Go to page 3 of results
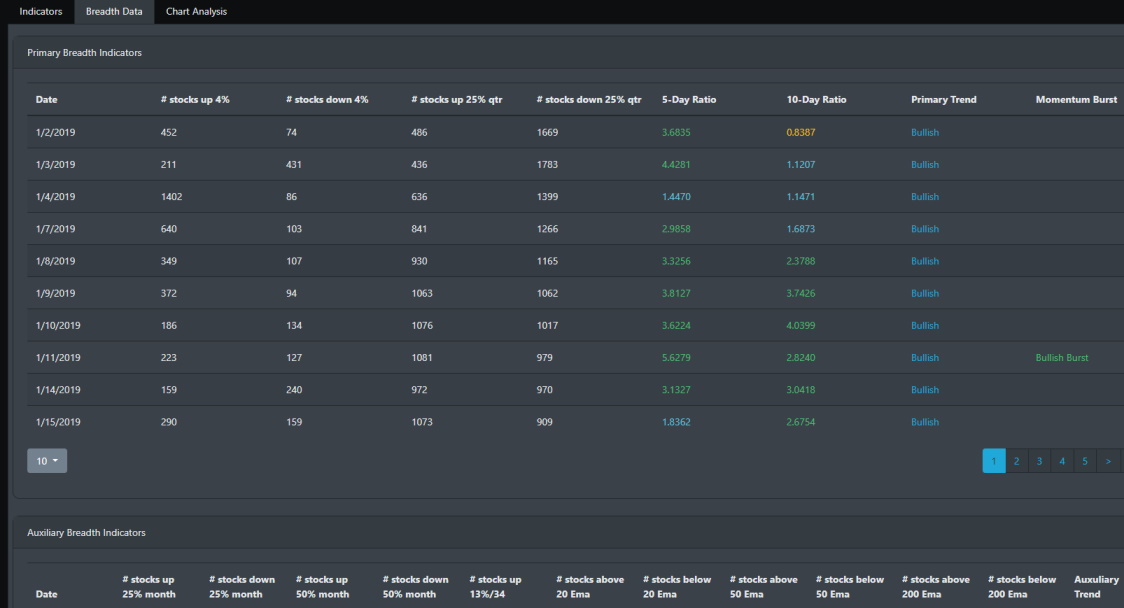Viewport: 1124px width, 608px height. (1039, 461)
